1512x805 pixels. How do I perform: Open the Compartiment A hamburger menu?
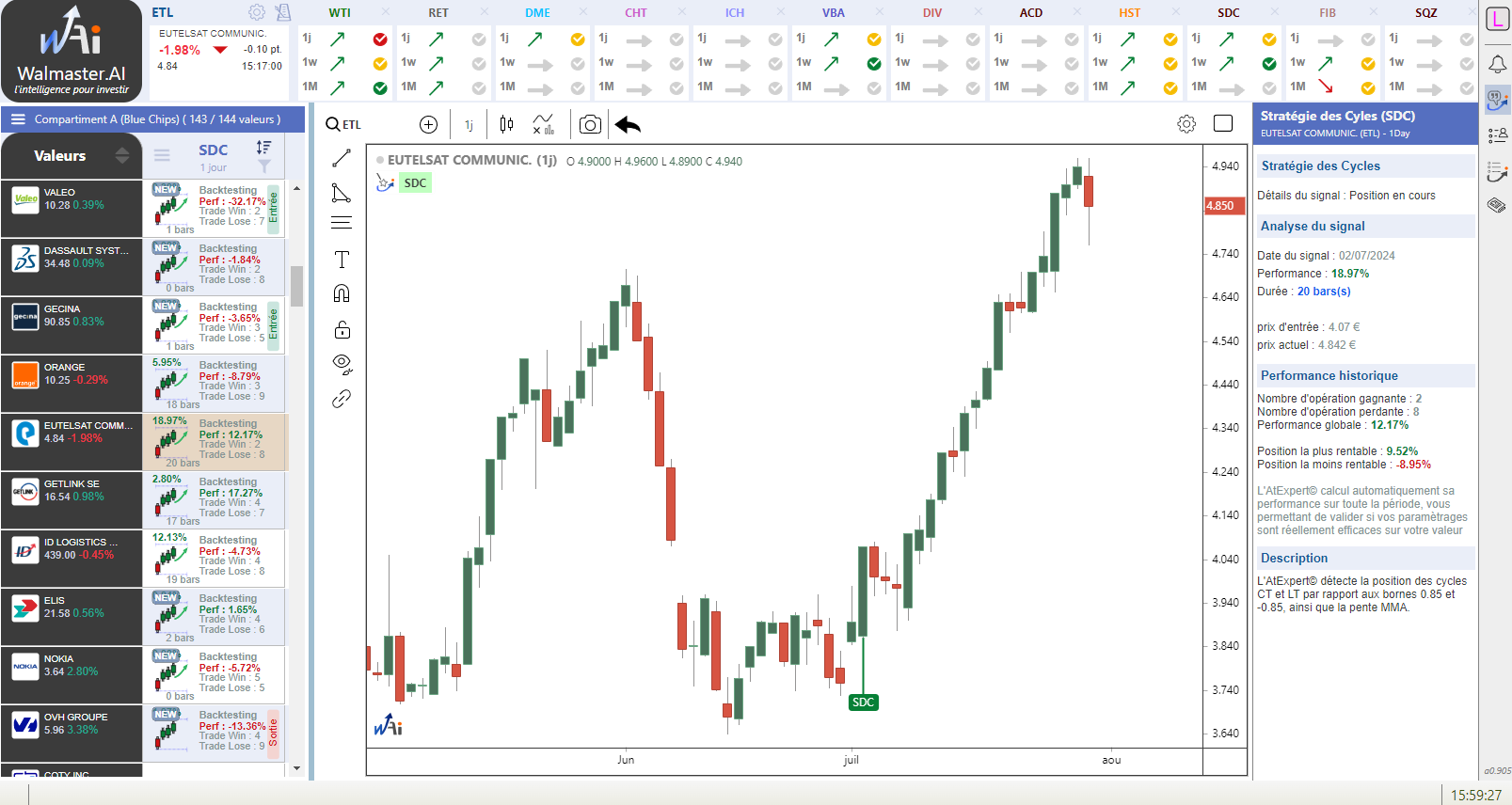[18, 119]
